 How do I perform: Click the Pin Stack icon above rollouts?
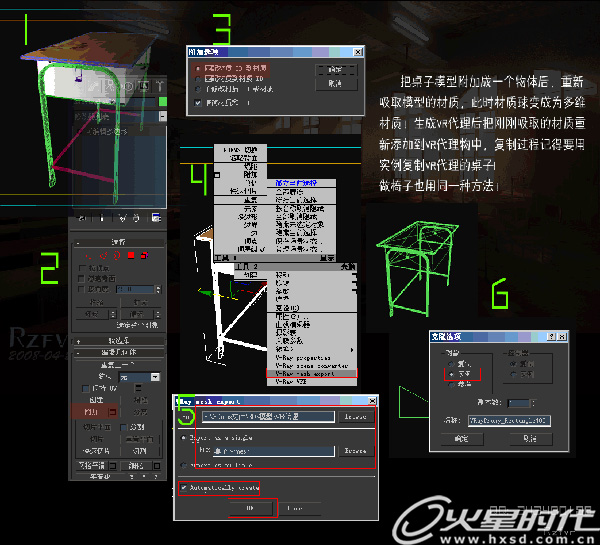pos(82,218)
